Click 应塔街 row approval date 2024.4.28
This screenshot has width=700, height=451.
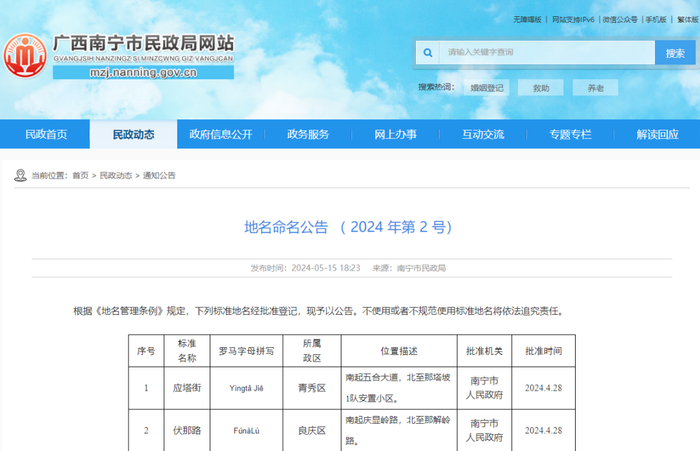(543, 388)
